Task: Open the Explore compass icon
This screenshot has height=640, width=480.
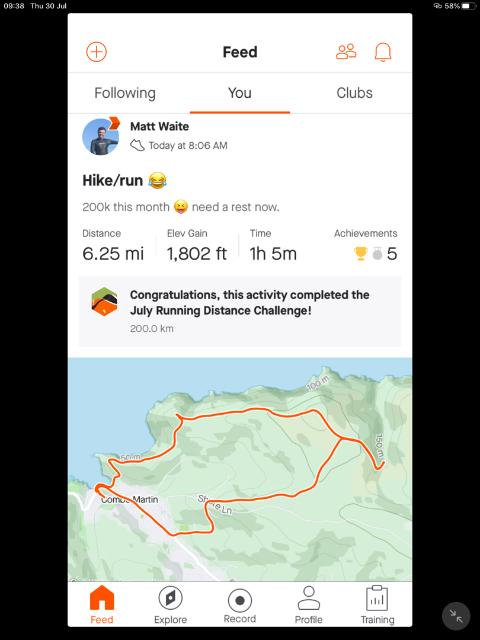Action: click(x=170, y=598)
